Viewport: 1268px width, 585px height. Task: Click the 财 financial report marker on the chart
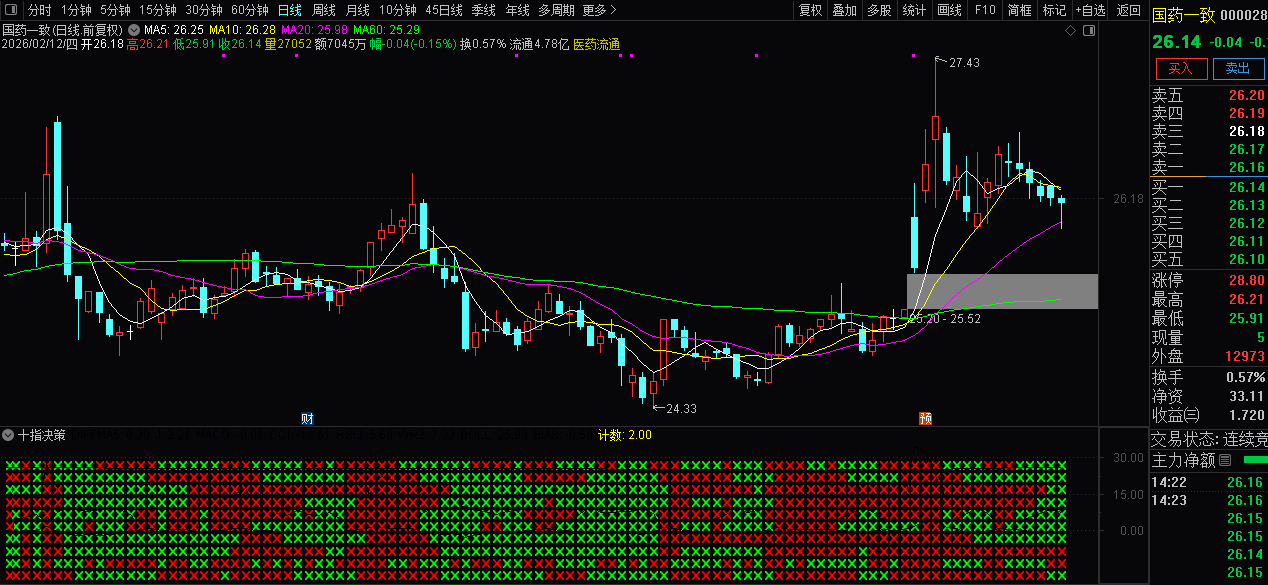[x=308, y=417]
